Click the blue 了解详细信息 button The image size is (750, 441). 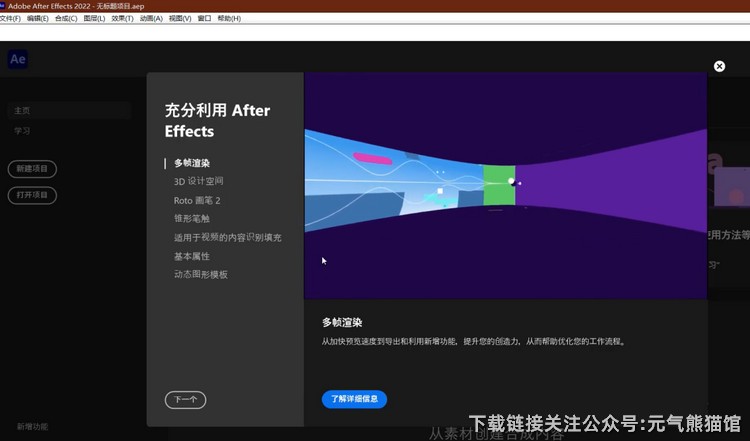354,399
